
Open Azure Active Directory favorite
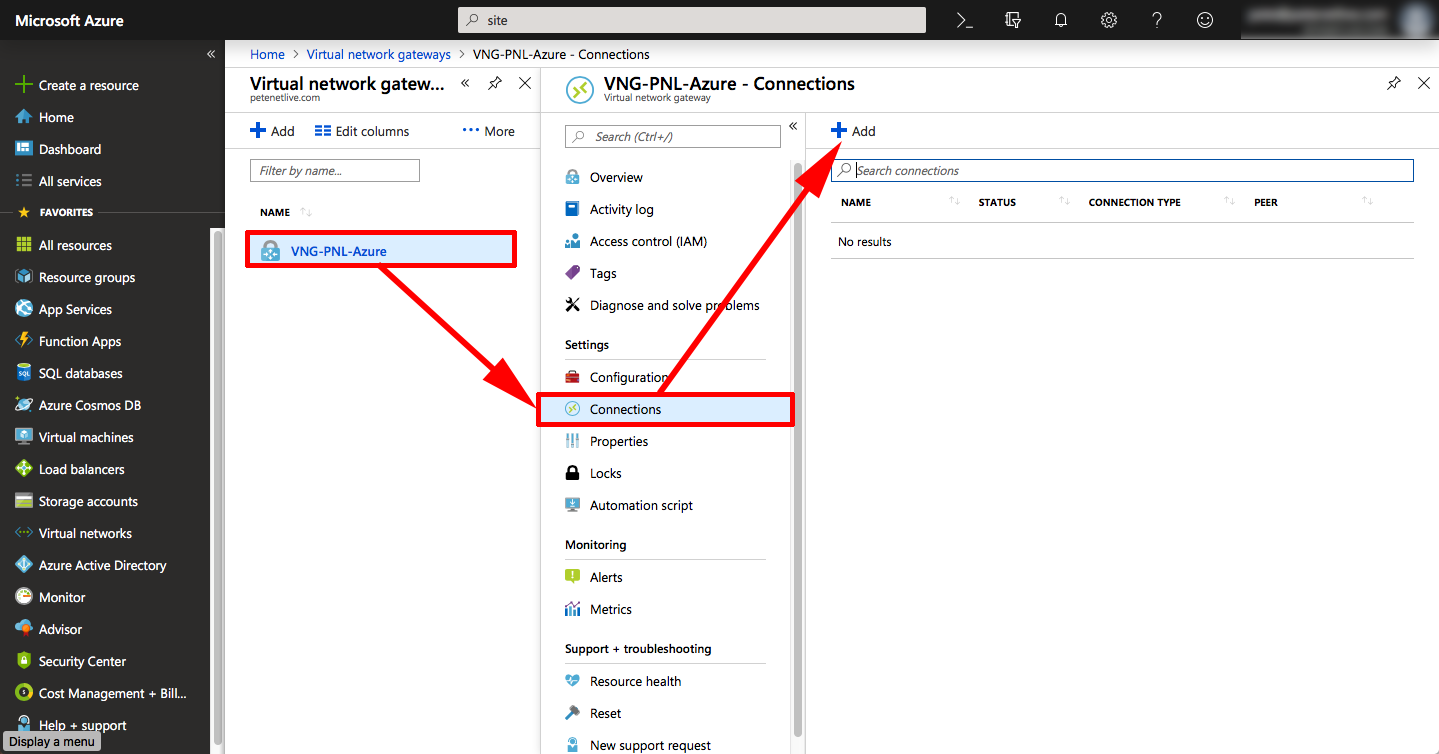click(x=90, y=565)
